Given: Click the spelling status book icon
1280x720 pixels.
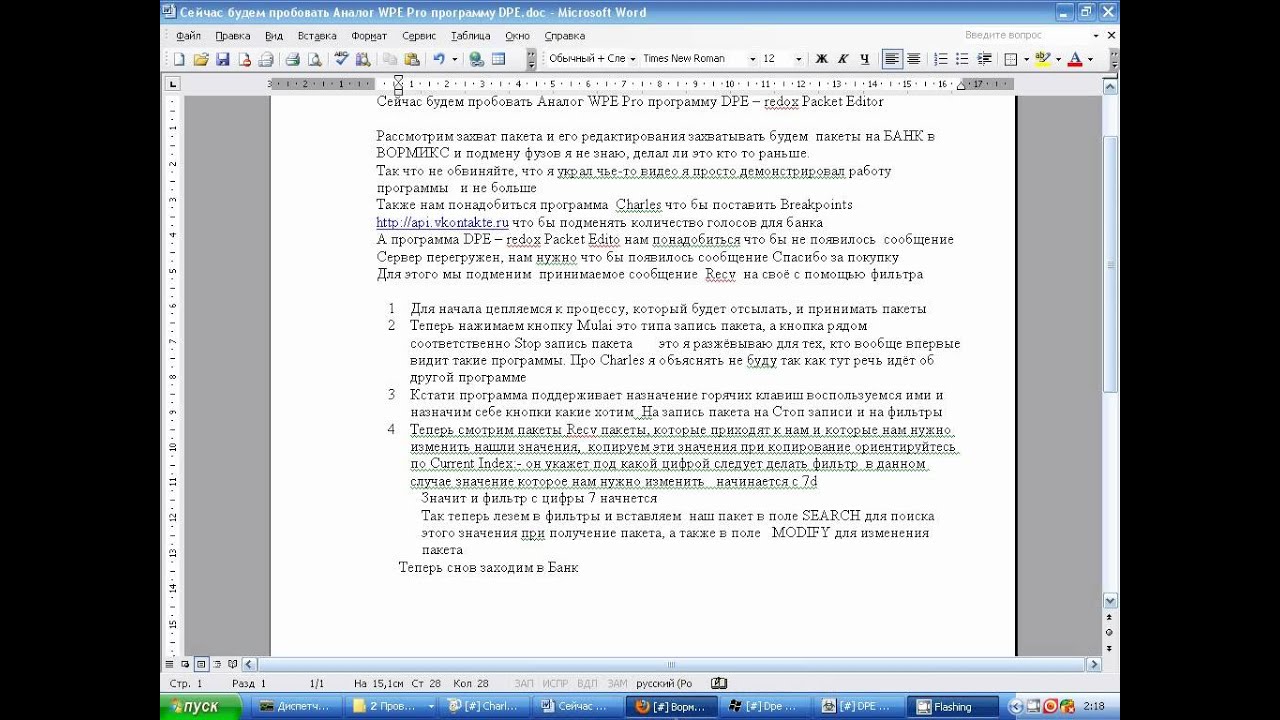Looking at the screenshot, I should pyautogui.click(x=718, y=683).
